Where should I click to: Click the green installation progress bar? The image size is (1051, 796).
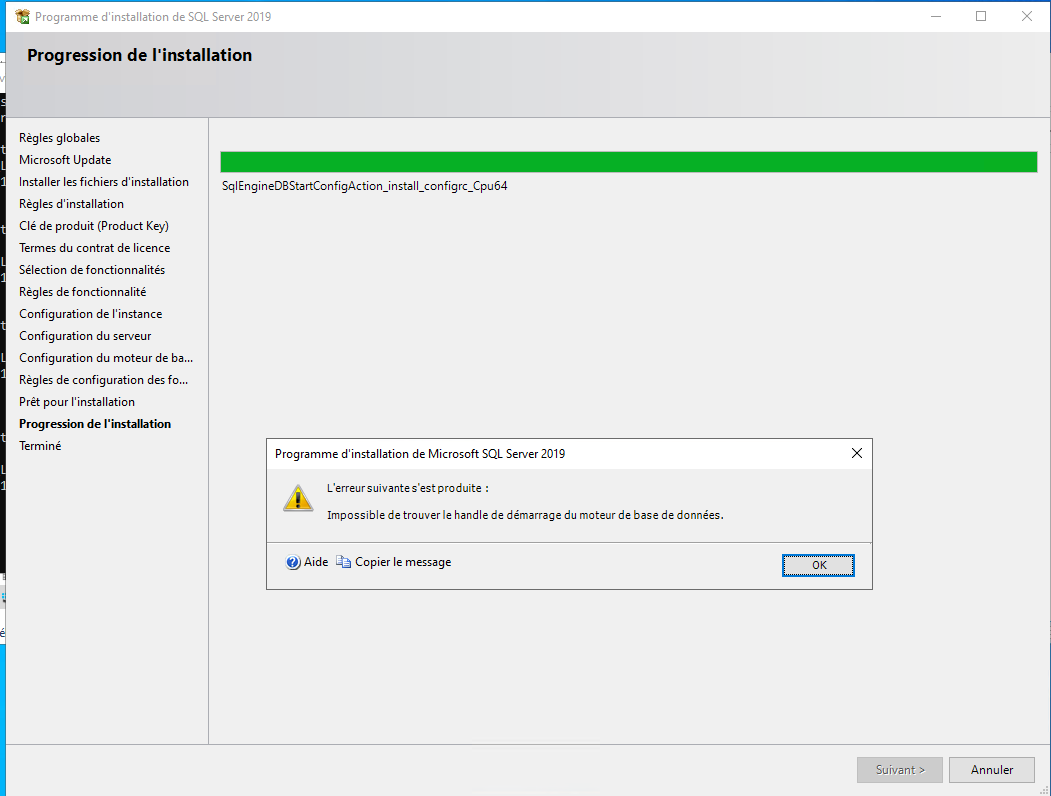(x=629, y=162)
